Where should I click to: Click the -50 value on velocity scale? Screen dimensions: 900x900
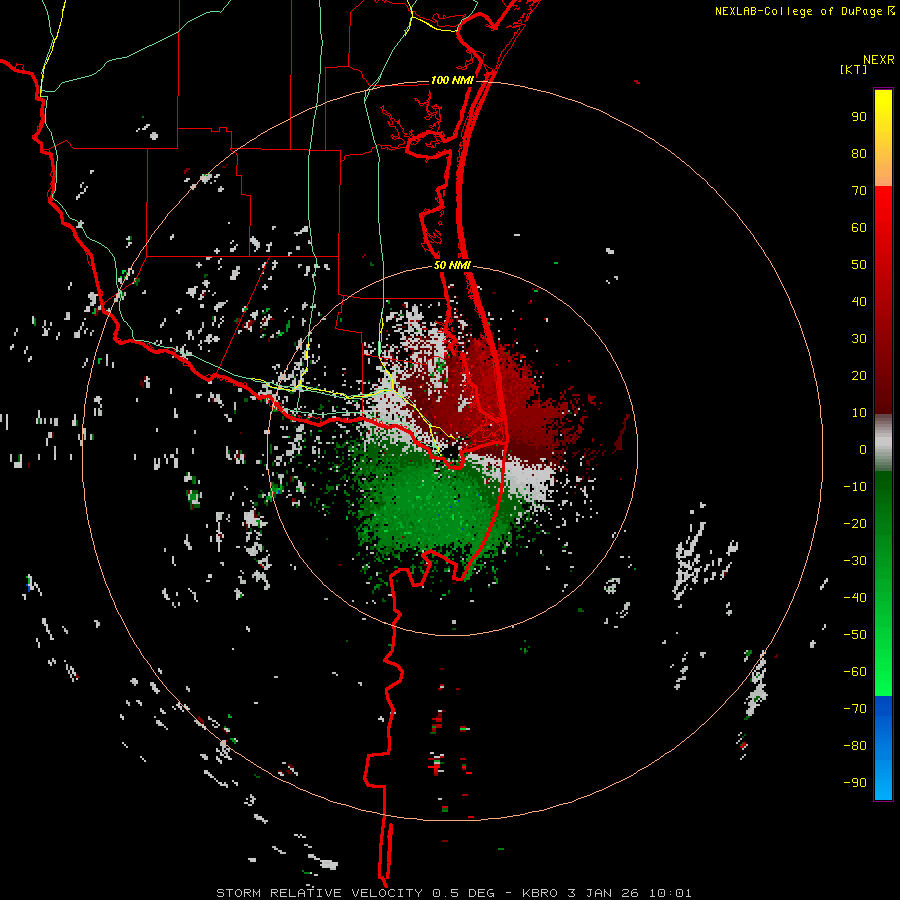click(x=855, y=635)
